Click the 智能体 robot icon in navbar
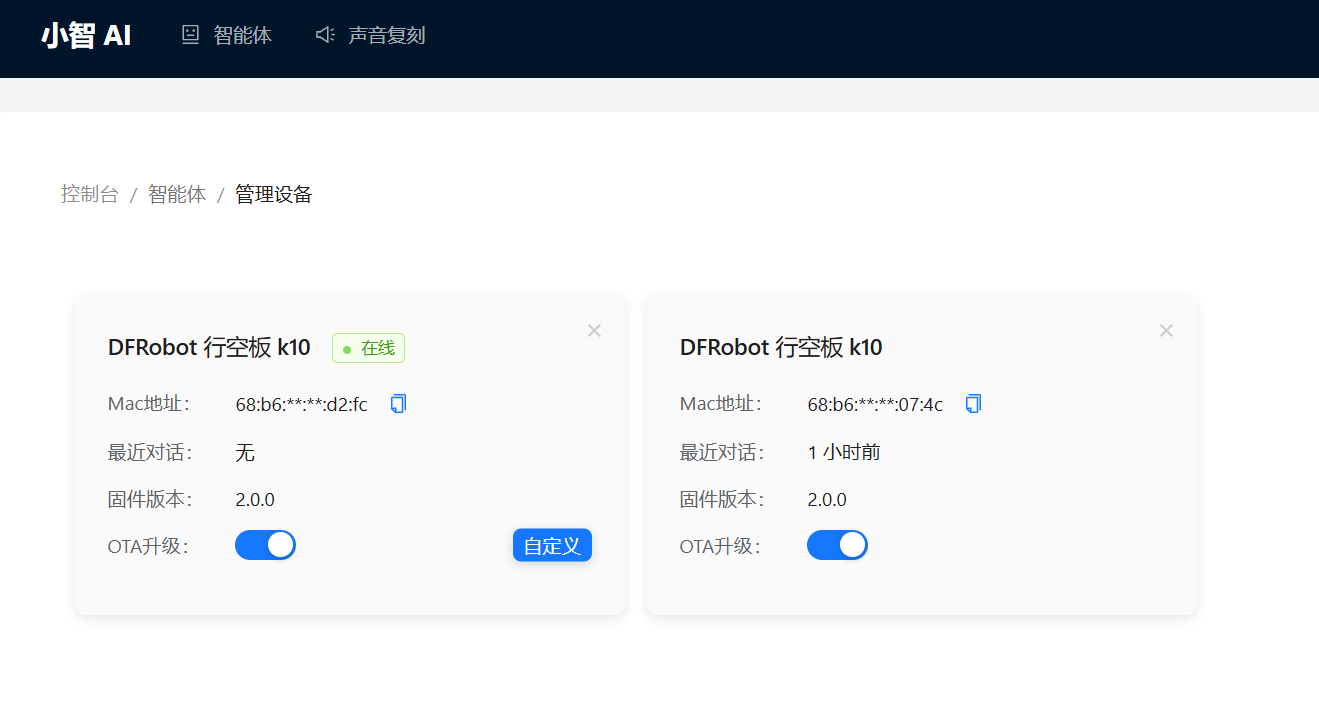 [190, 35]
